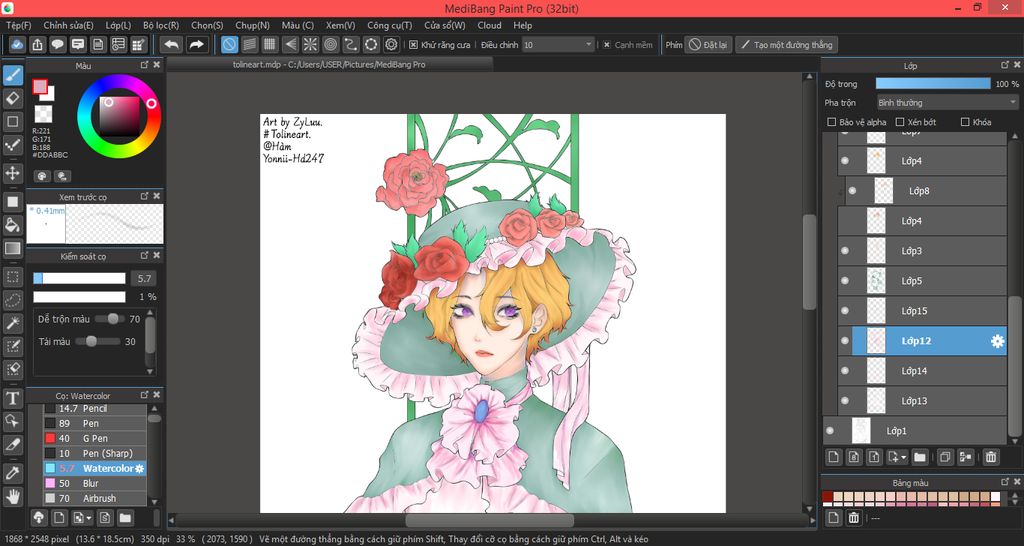Select the Eyedropper tool

pos(12,472)
